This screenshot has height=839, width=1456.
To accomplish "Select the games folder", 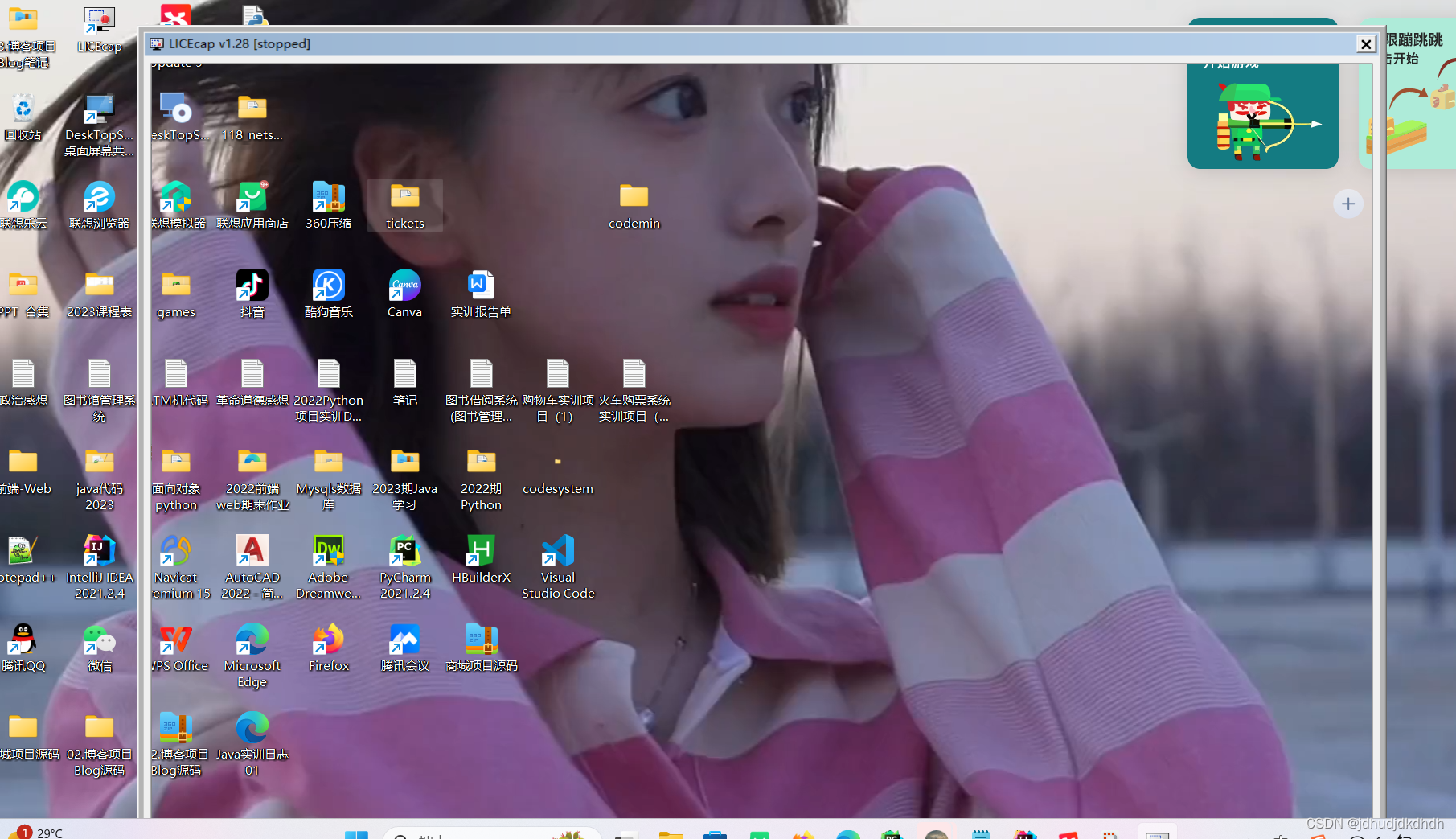I will tap(176, 294).
